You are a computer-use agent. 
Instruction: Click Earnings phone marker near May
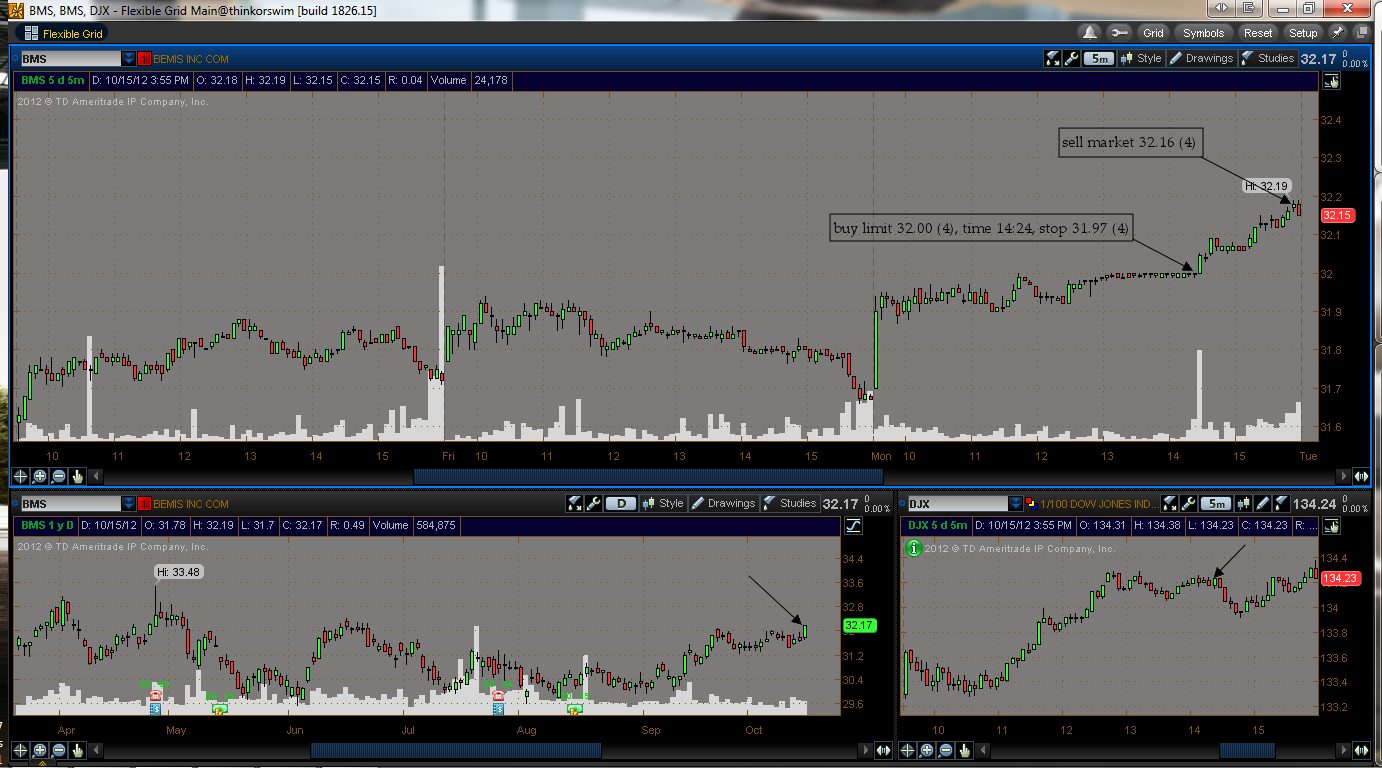pos(155,693)
